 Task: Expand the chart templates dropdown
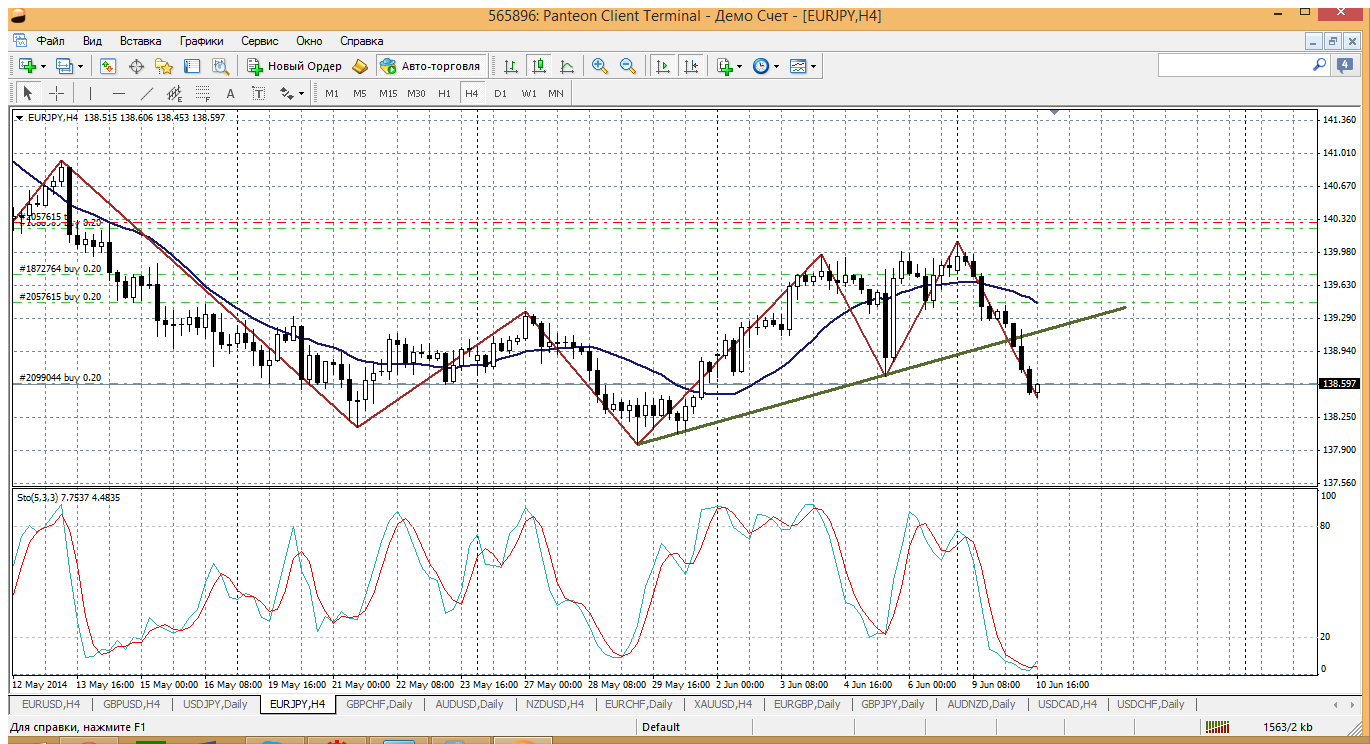814,66
